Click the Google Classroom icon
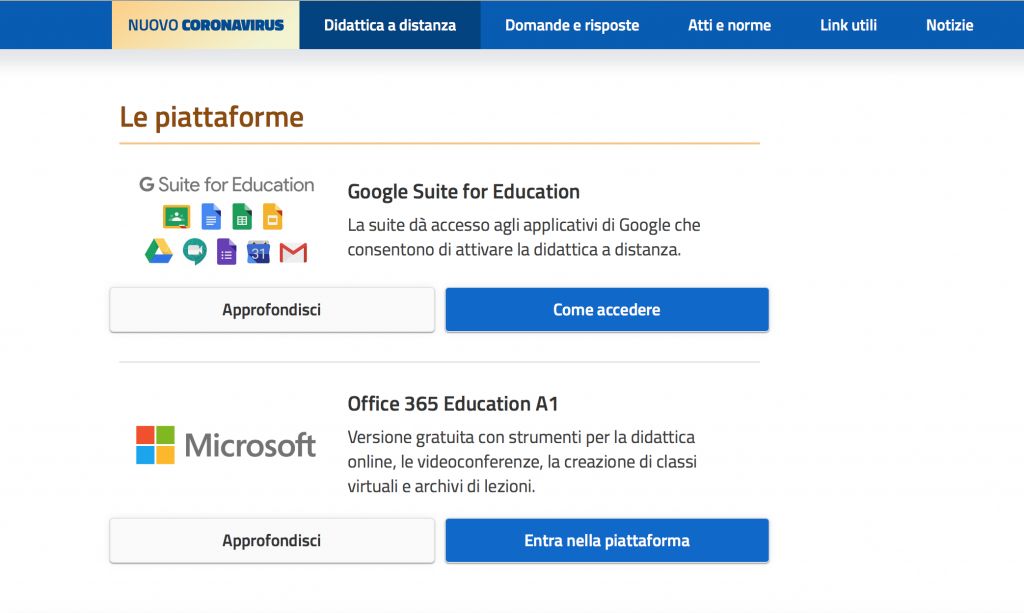Screen dimensions: 1024x613 (176, 217)
